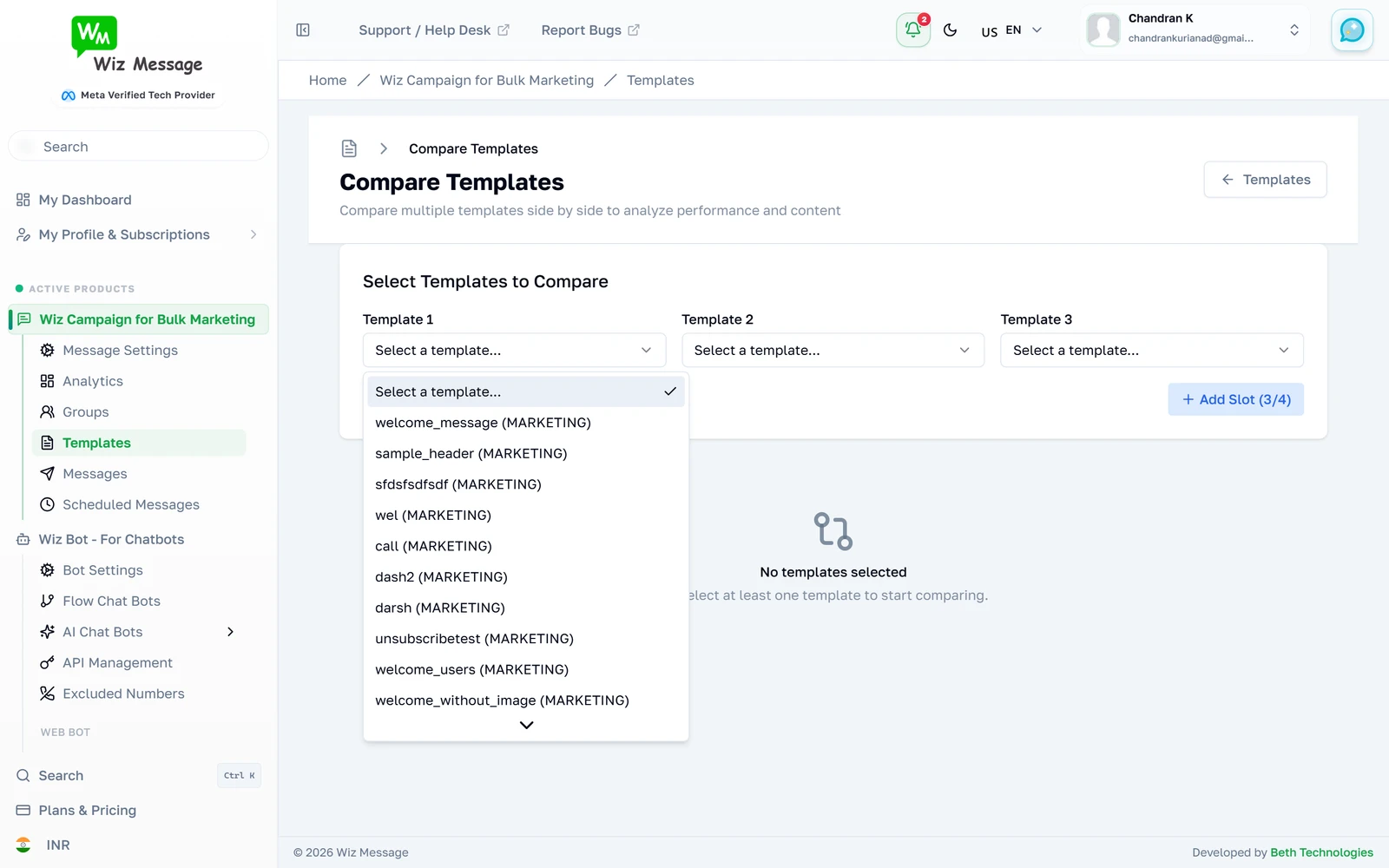This screenshot has width=1389, height=868.
Task: Pick darsh (MARKETING) from the list
Action: [526, 607]
